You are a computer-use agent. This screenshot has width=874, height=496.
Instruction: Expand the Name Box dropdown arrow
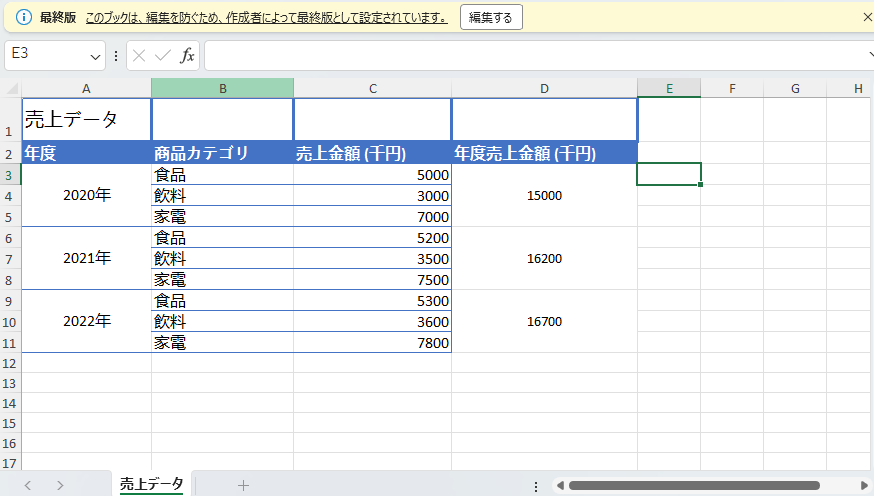pos(95,56)
